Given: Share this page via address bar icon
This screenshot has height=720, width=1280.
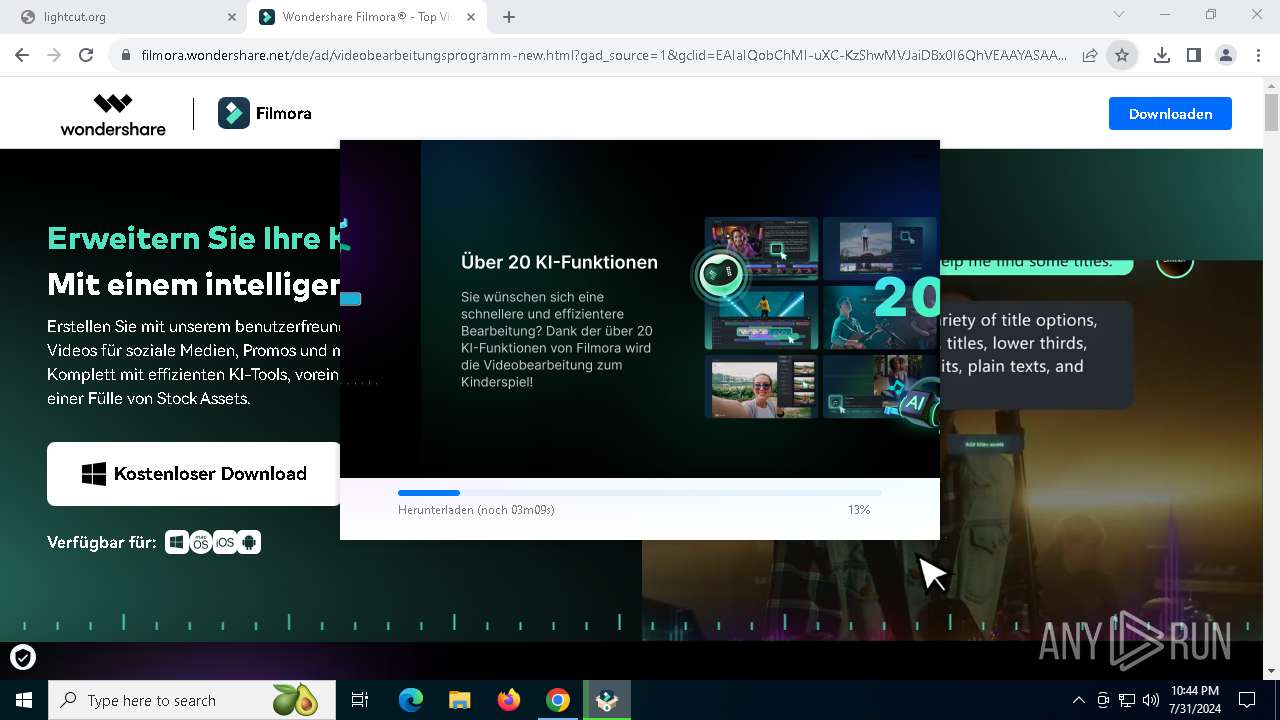Looking at the screenshot, I should (1090, 55).
